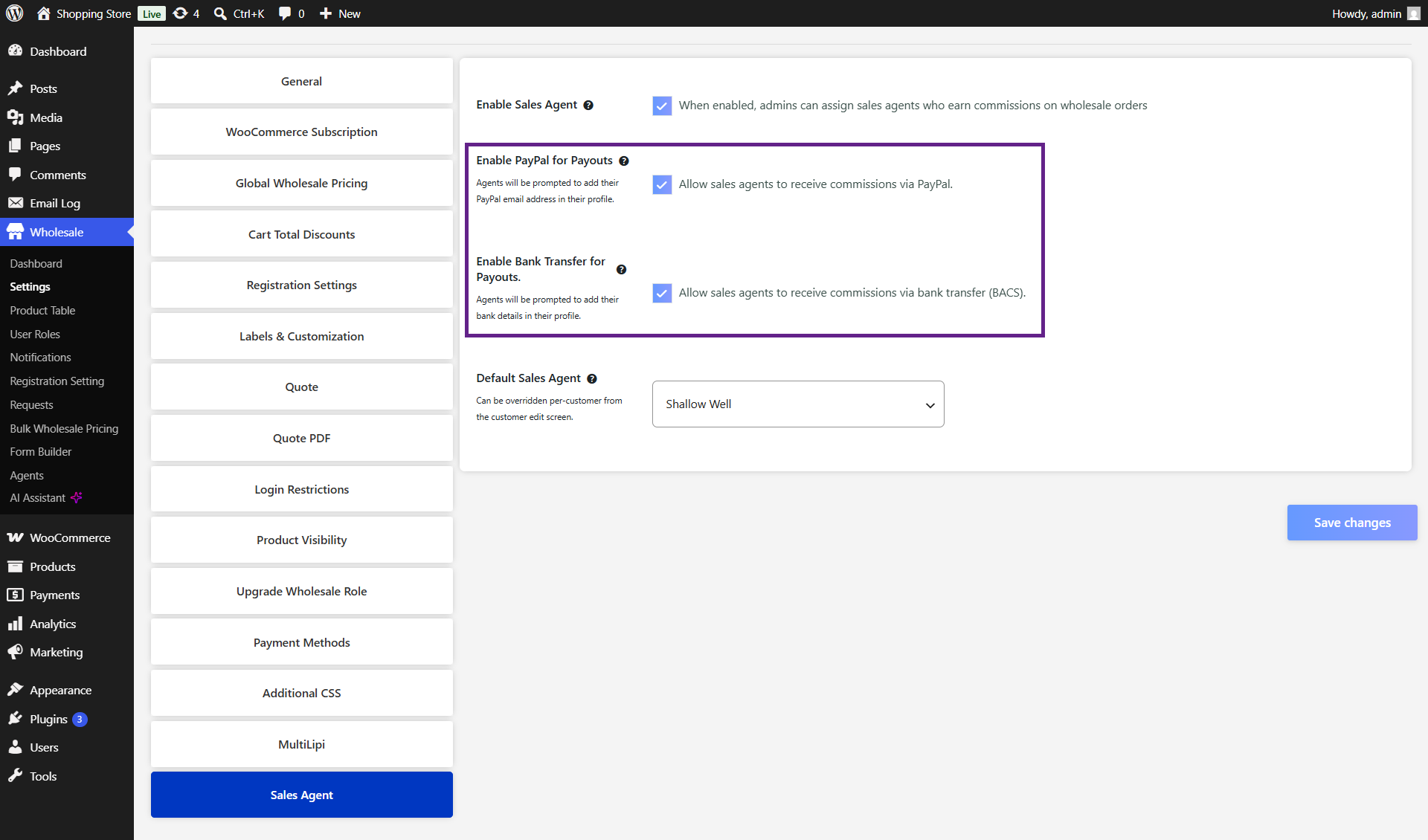
Task: Click the Save changes button
Action: tap(1352, 523)
